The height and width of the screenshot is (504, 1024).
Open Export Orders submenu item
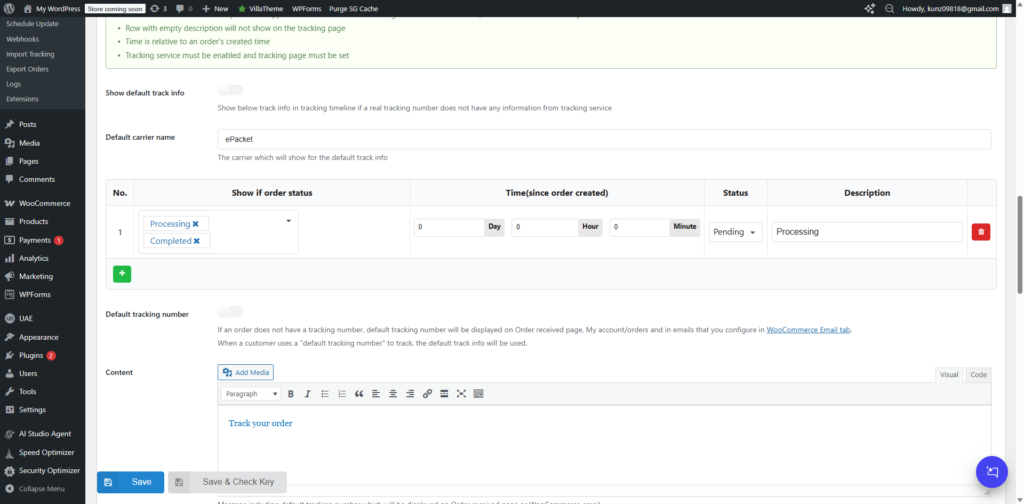[x=27, y=69]
